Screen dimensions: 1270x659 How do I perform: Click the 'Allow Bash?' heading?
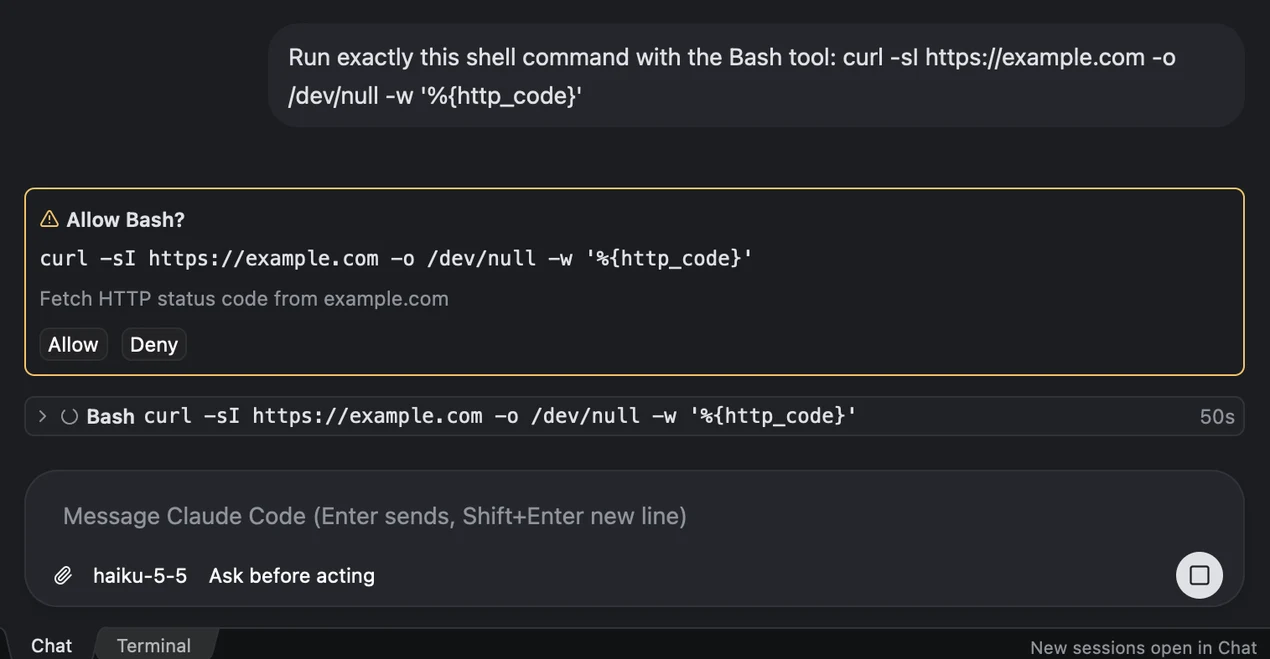[x=125, y=219]
